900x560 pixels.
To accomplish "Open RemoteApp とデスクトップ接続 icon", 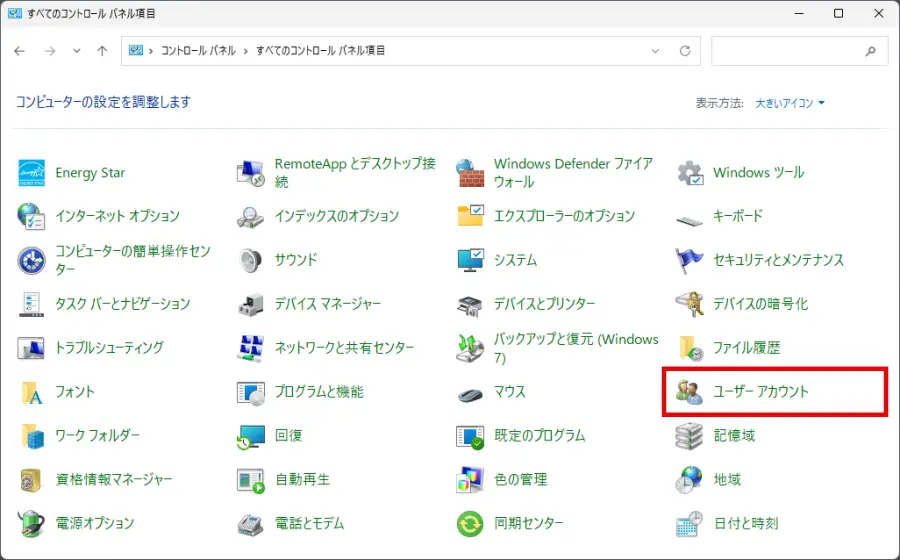I will 250,173.
